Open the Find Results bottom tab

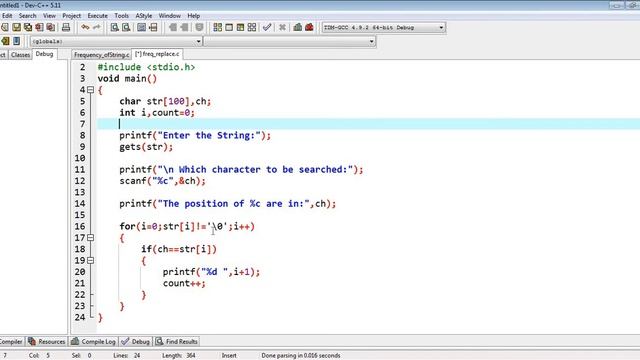coord(177,342)
